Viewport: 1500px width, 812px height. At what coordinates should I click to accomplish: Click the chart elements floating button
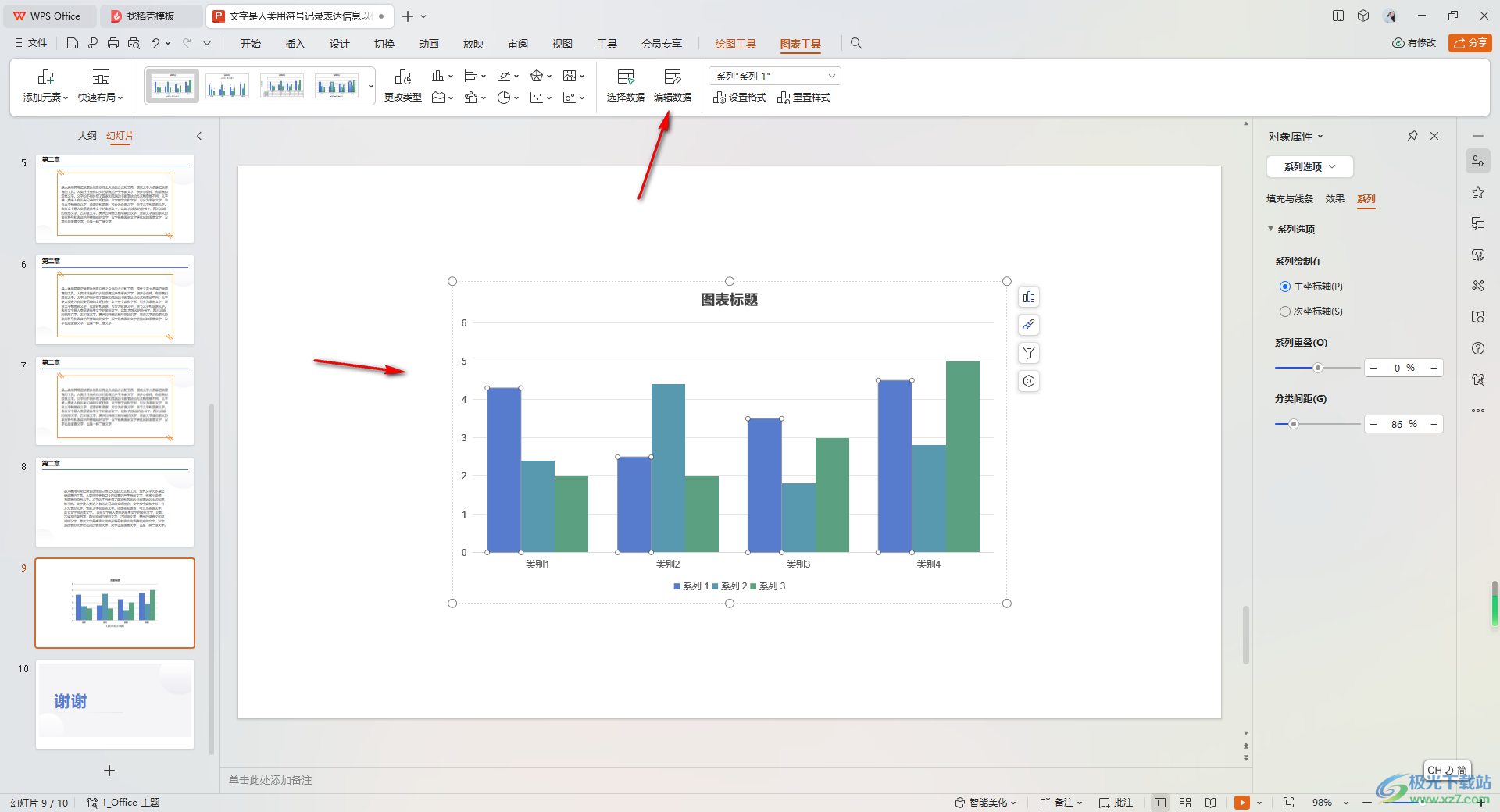[1029, 297]
